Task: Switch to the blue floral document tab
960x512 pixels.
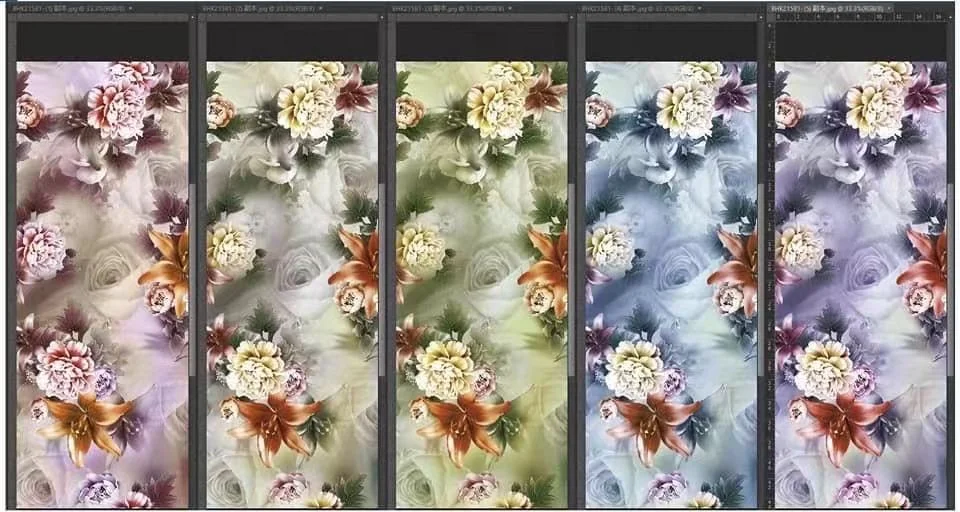Action: tap(641, 9)
